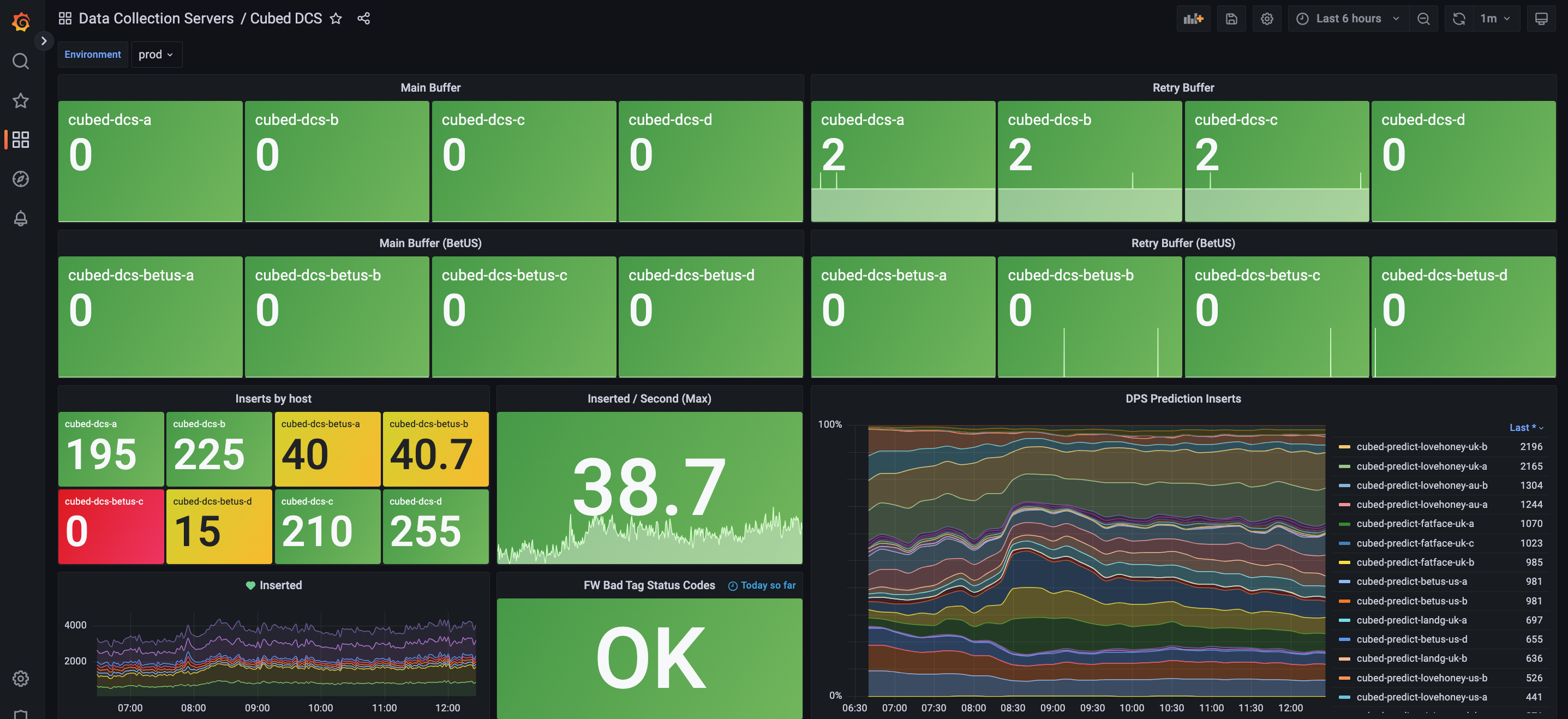Add a new panel with chart-plus icon

(1193, 19)
